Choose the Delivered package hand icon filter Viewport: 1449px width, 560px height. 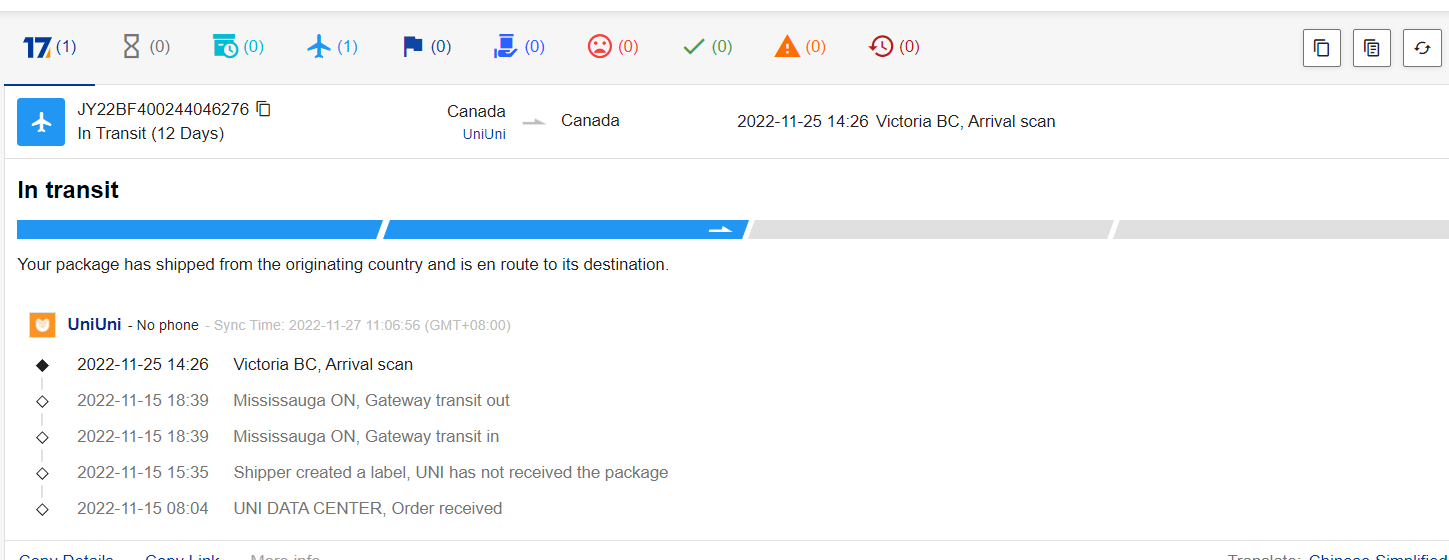[x=519, y=47]
